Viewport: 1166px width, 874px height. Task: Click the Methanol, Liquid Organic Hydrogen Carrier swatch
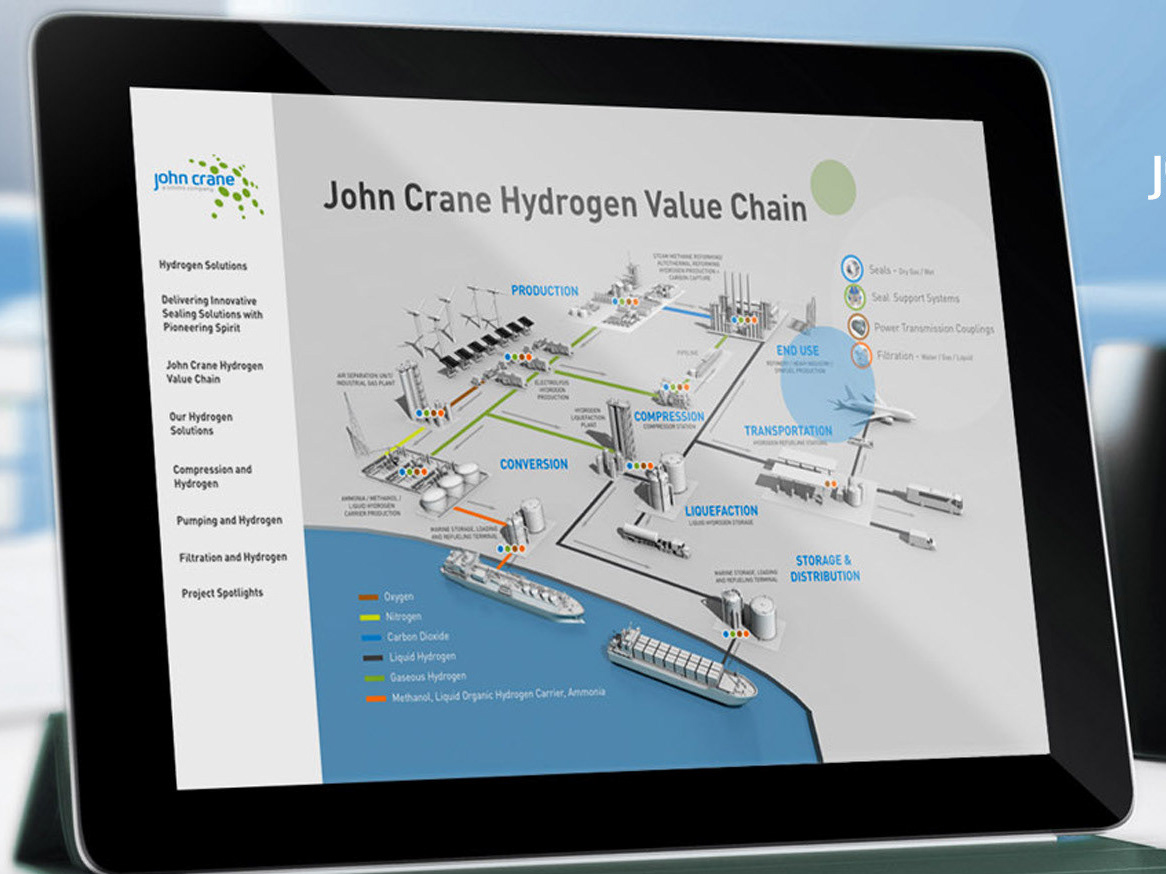(376, 698)
